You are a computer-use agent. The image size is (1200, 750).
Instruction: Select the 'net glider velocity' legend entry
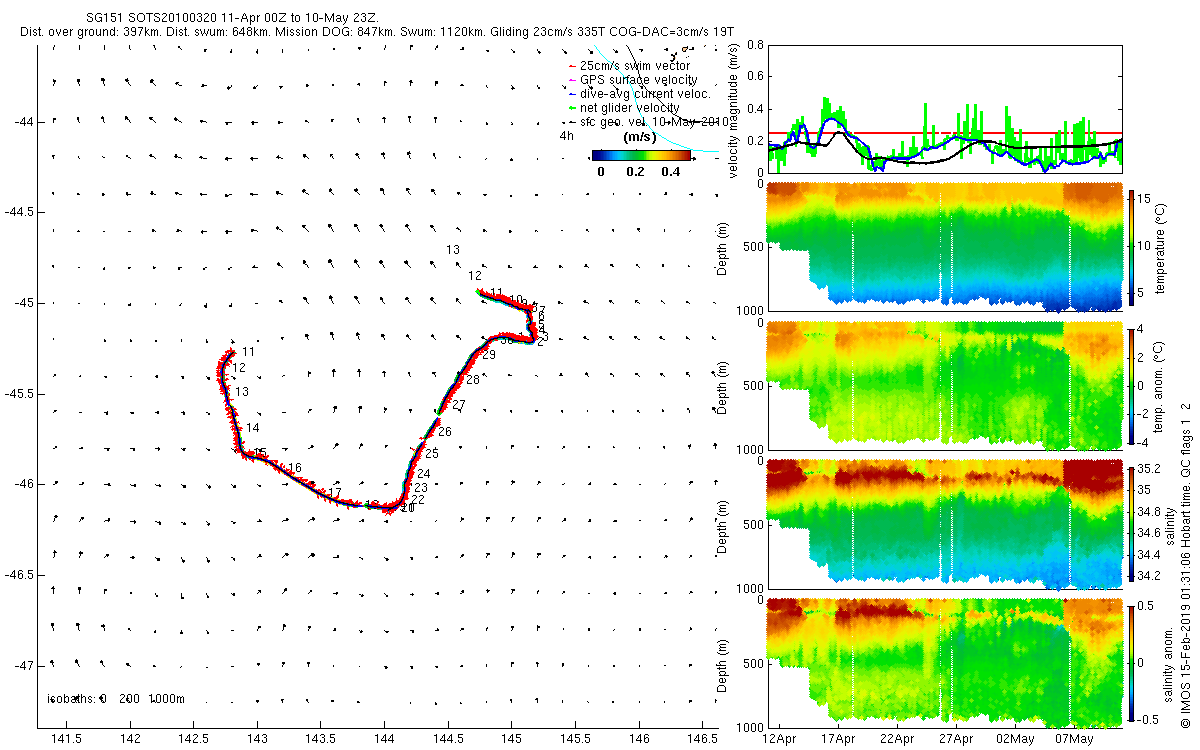pyautogui.click(x=624, y=108)
